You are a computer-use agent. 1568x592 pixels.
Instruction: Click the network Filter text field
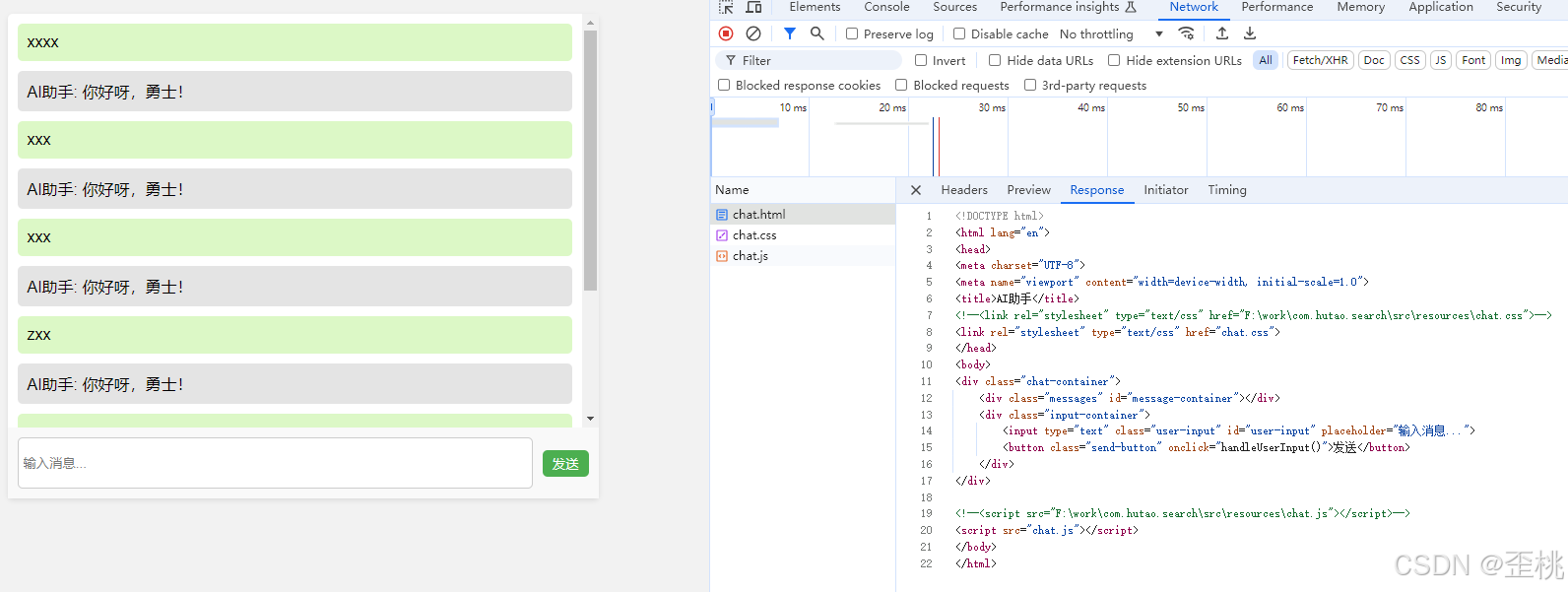point(809,60)
